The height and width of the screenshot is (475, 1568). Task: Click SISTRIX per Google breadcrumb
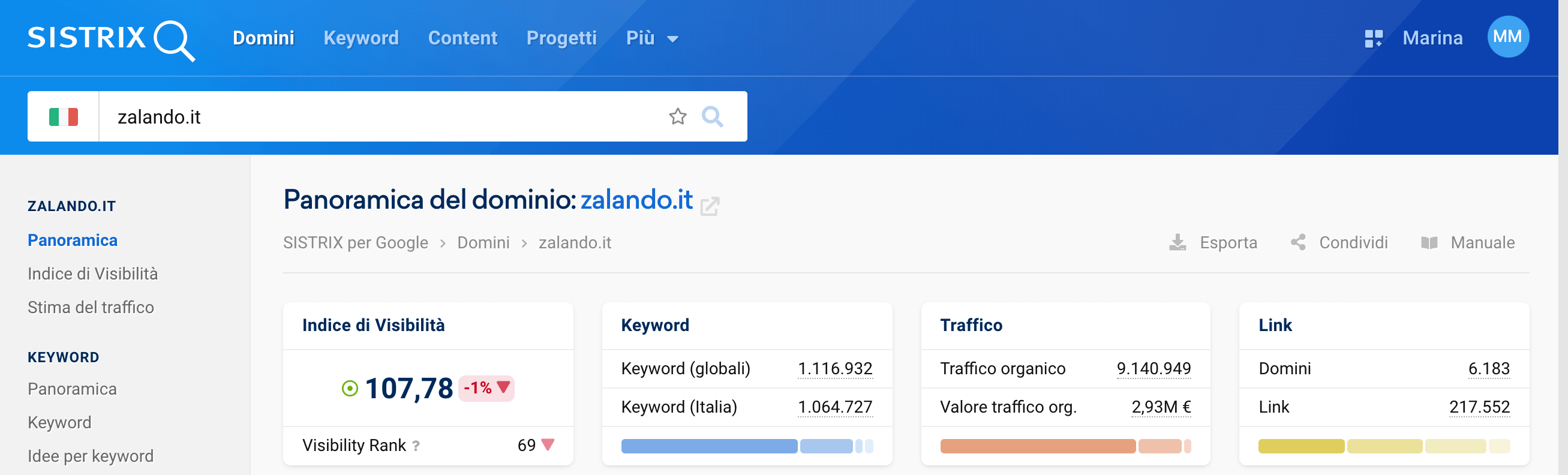tap(356, 242)
